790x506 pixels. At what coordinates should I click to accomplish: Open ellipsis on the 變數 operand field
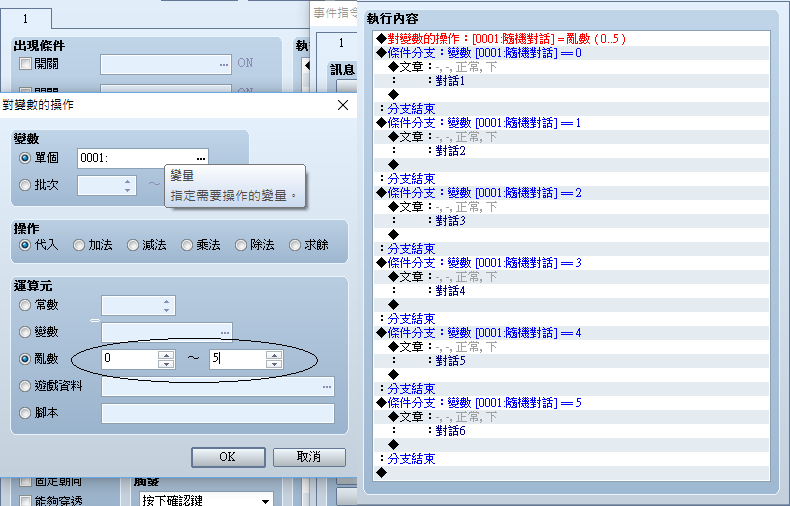click(x=225, y=332)
